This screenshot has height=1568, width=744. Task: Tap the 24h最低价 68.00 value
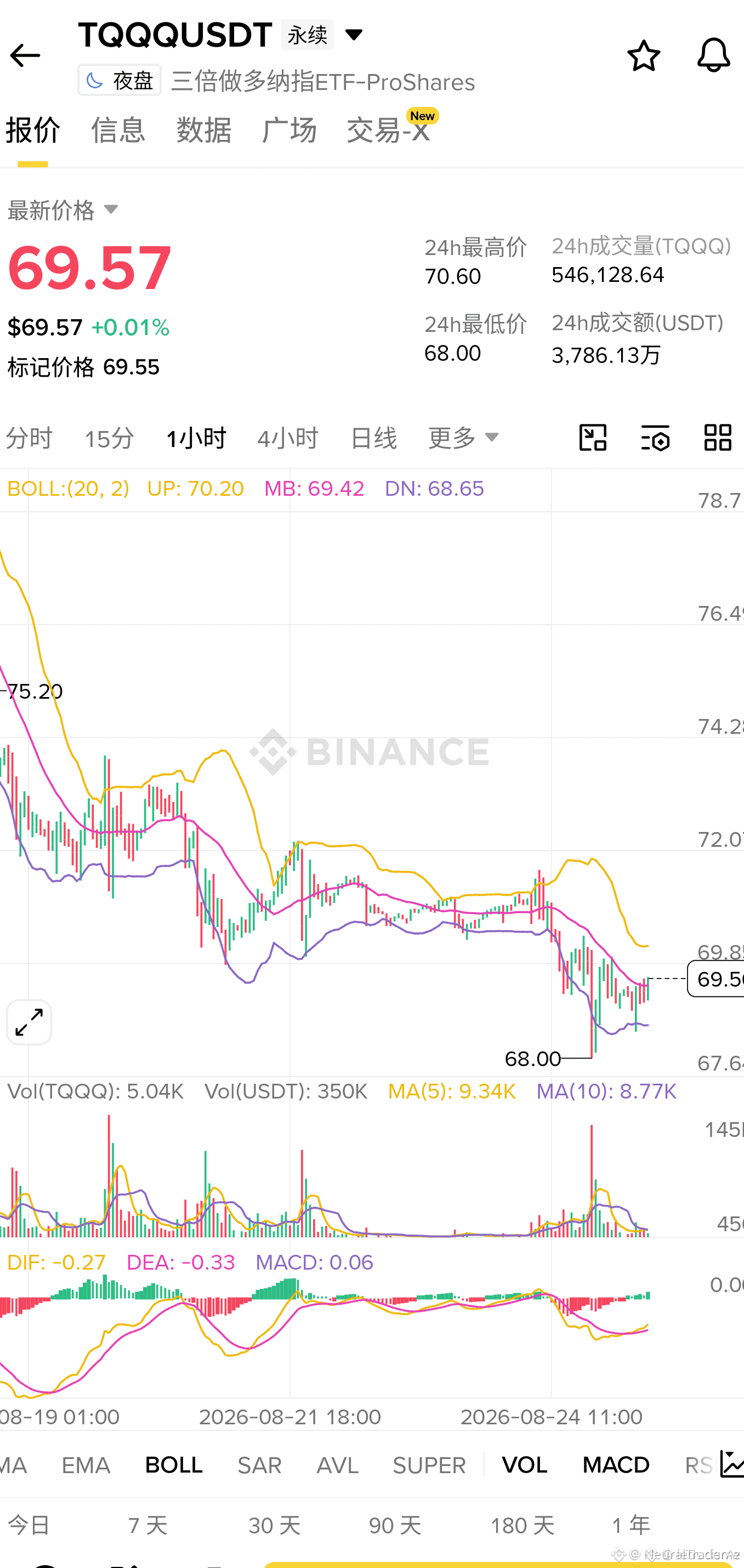[453, 353]
